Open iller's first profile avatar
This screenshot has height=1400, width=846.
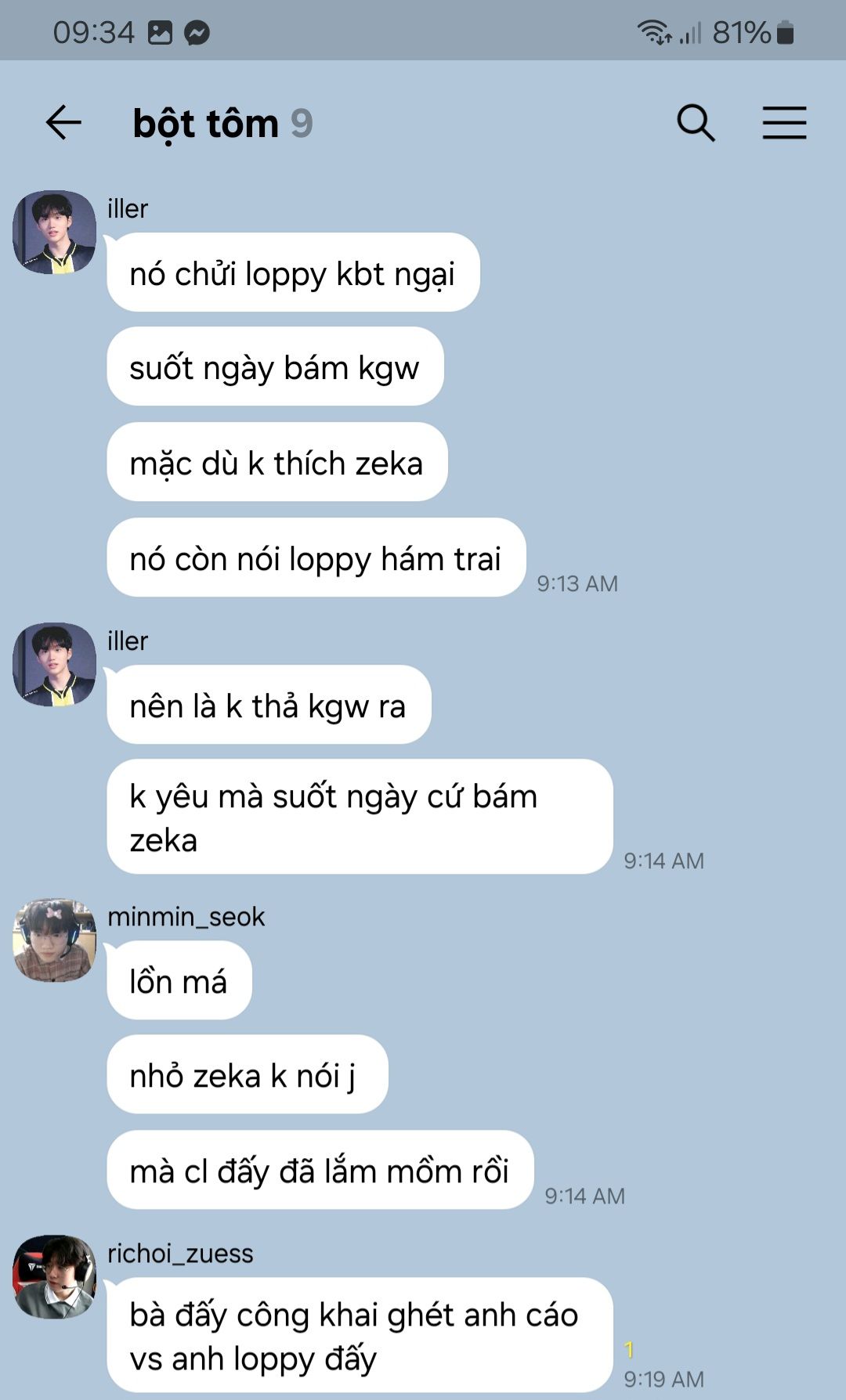tap(54, 233)
